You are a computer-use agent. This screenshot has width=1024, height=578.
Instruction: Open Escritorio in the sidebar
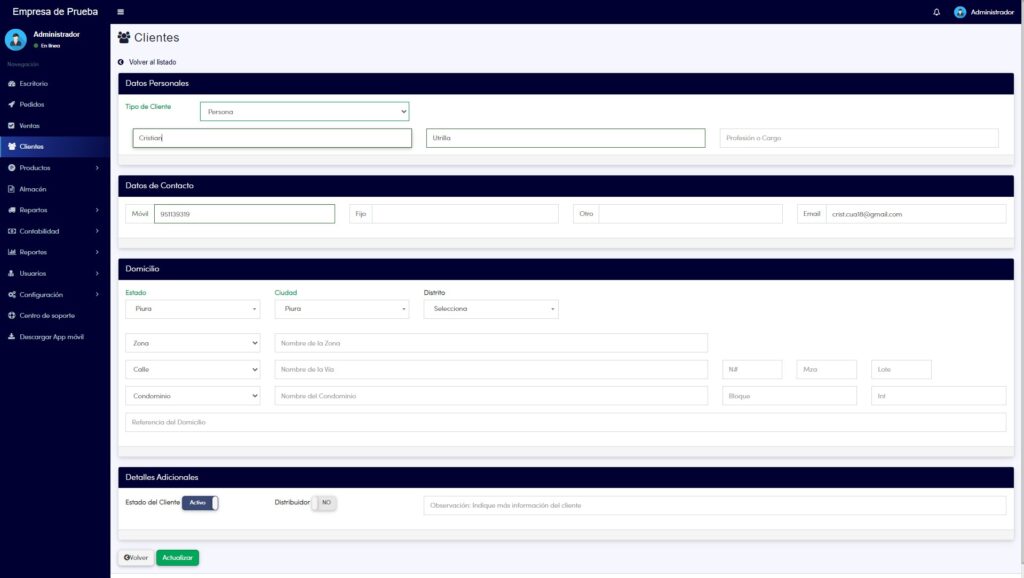tap(55, 84)
